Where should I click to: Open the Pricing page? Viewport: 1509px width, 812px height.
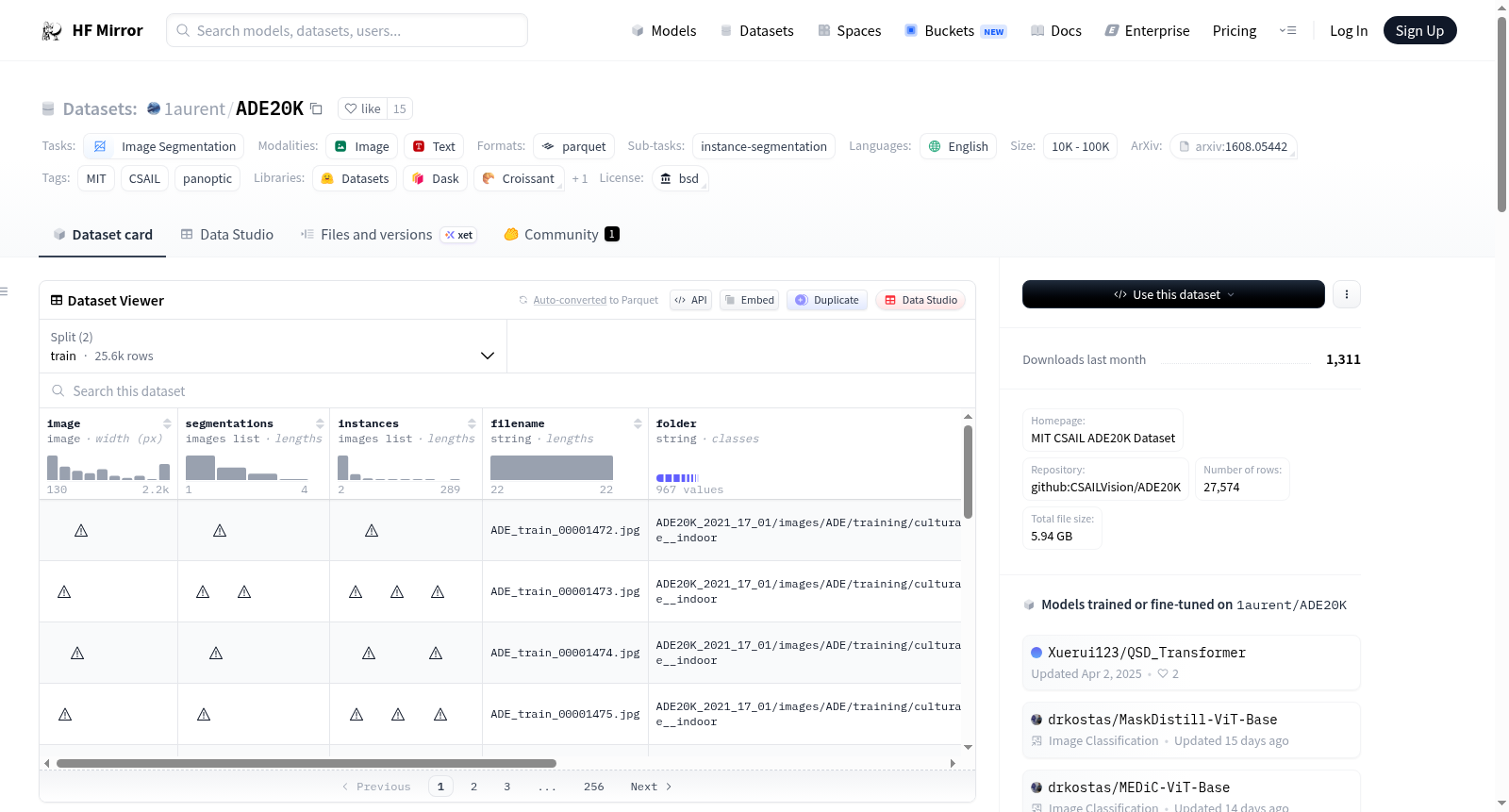[1235, 31]
